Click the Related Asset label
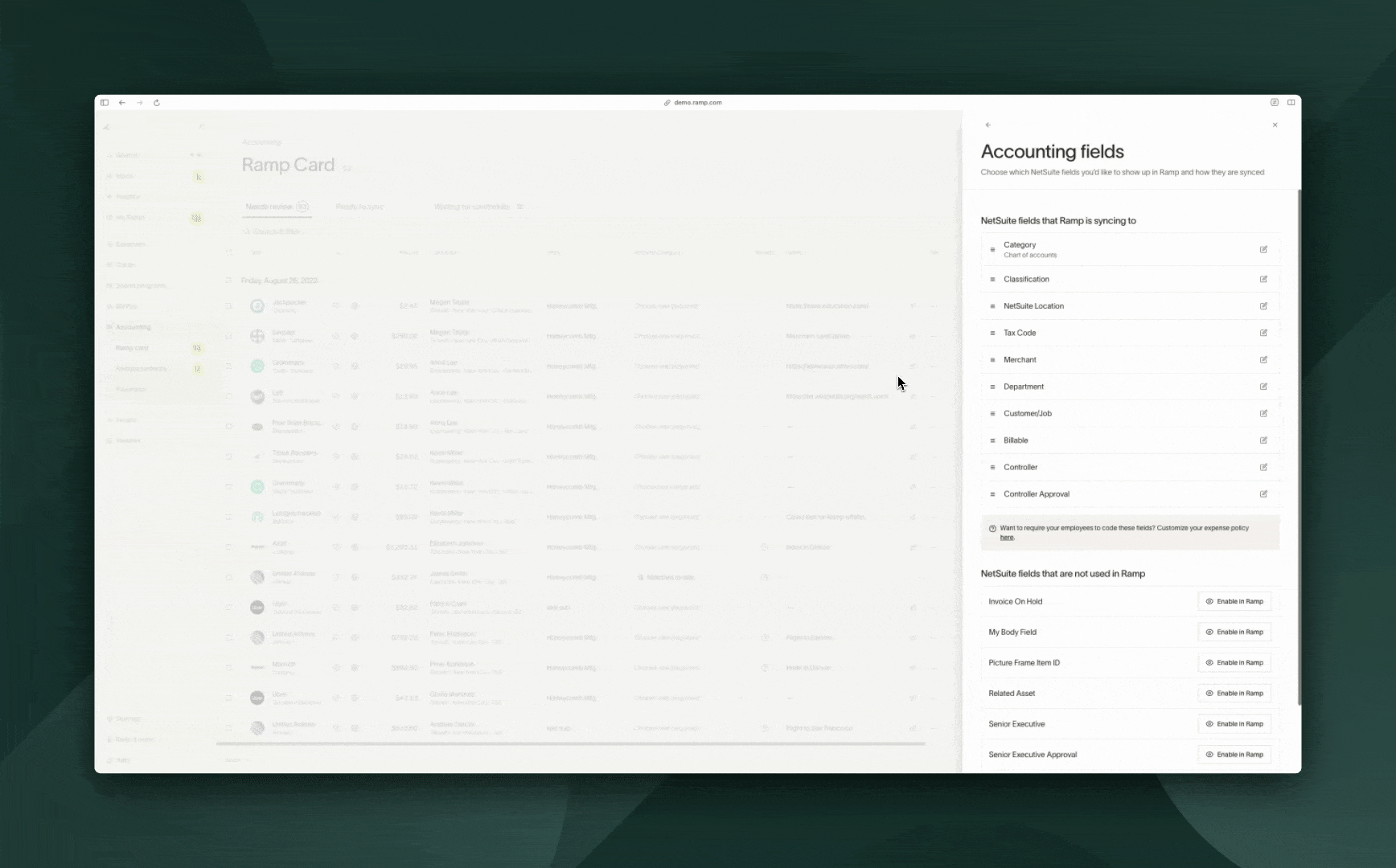This screenshot has width=1396, height=868. point(1012,694)
